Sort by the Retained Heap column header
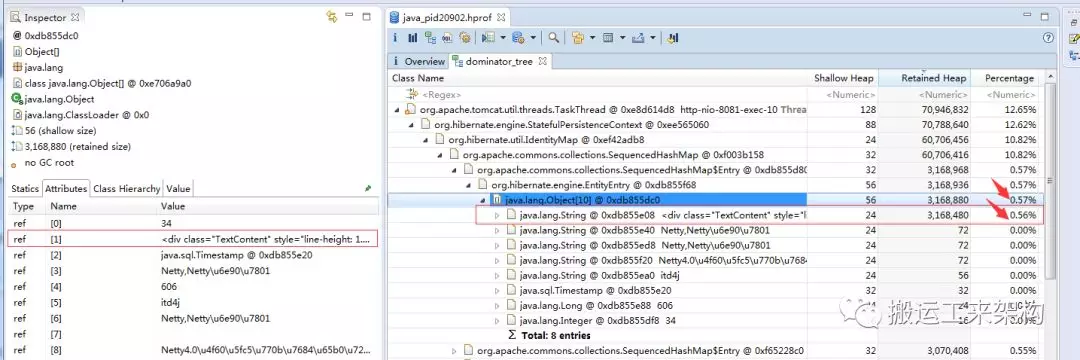1080x360 pixels. pyautogui.click(x=924, y=78)
